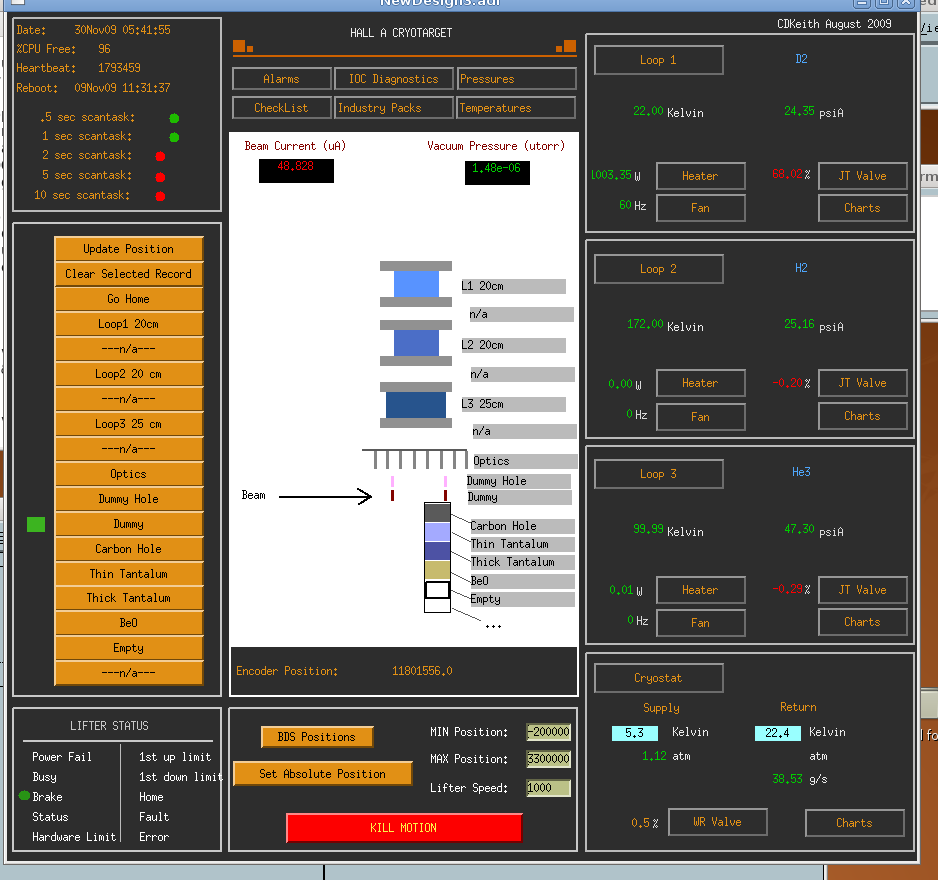938x880 pixels.
Task: Open the Loop 3 detail panel
Action: click(x=659, y=474)
